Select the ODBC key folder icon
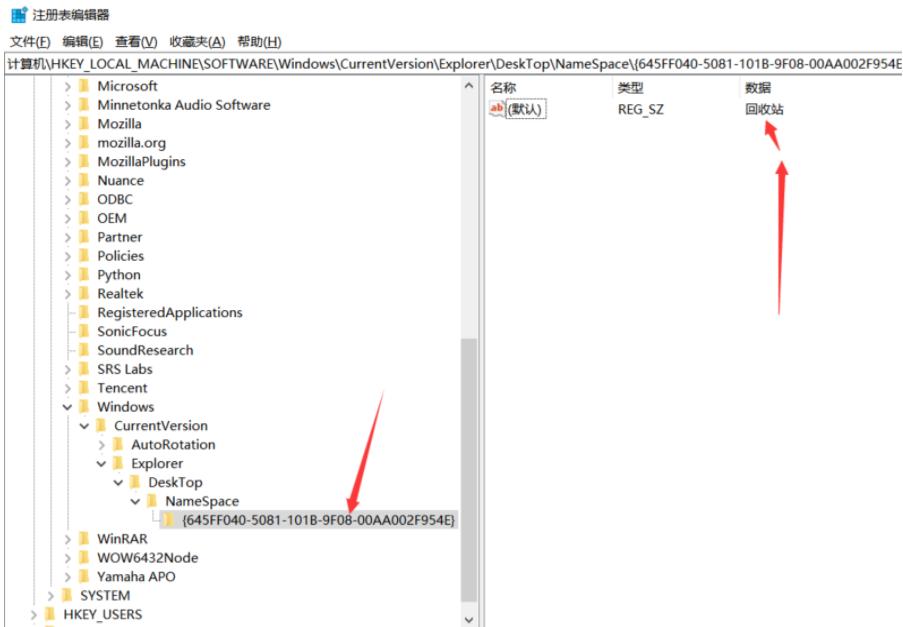 [86, 199]
